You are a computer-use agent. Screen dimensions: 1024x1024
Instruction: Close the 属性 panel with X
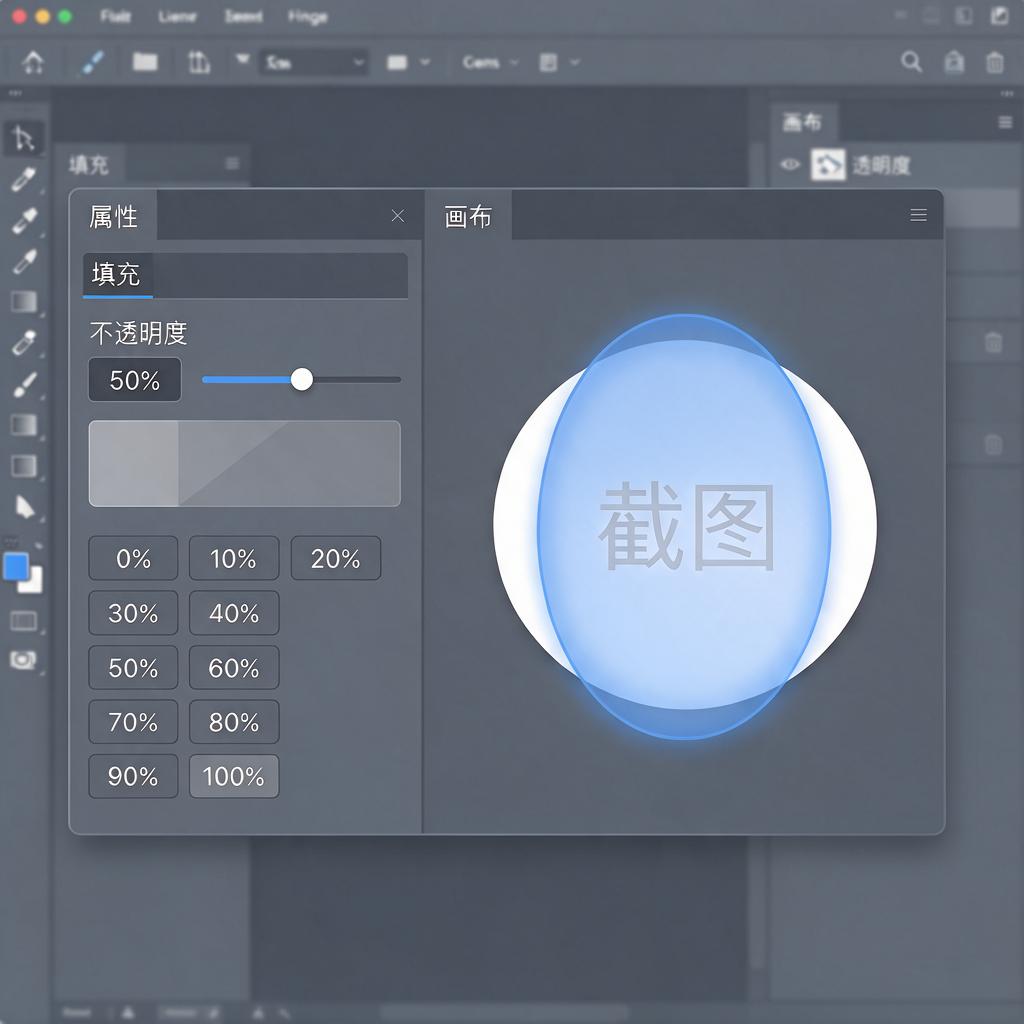tap(398, 216)
